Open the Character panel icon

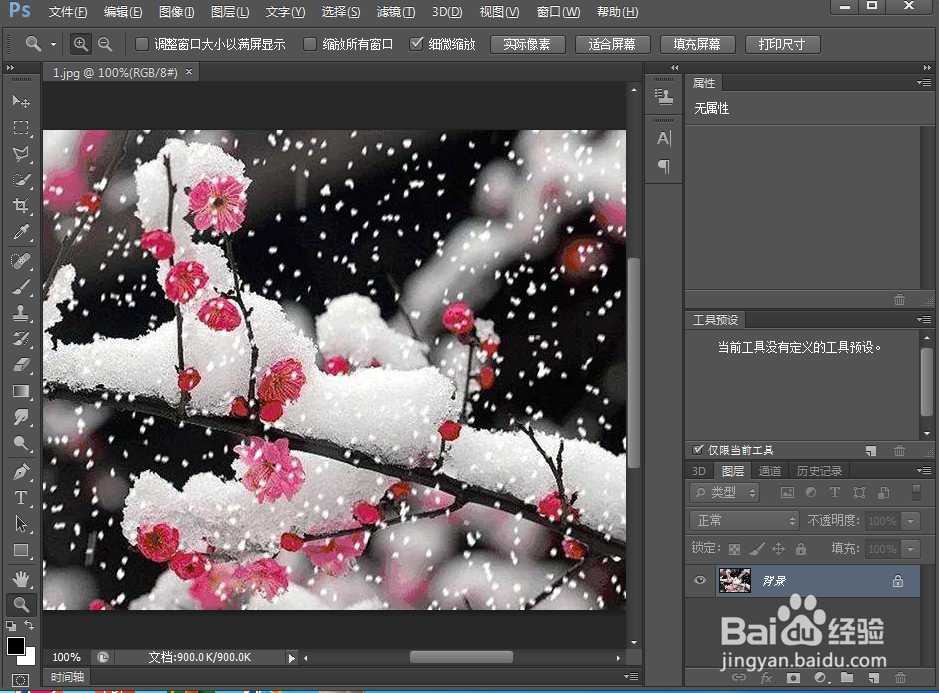tap(664, 138)
